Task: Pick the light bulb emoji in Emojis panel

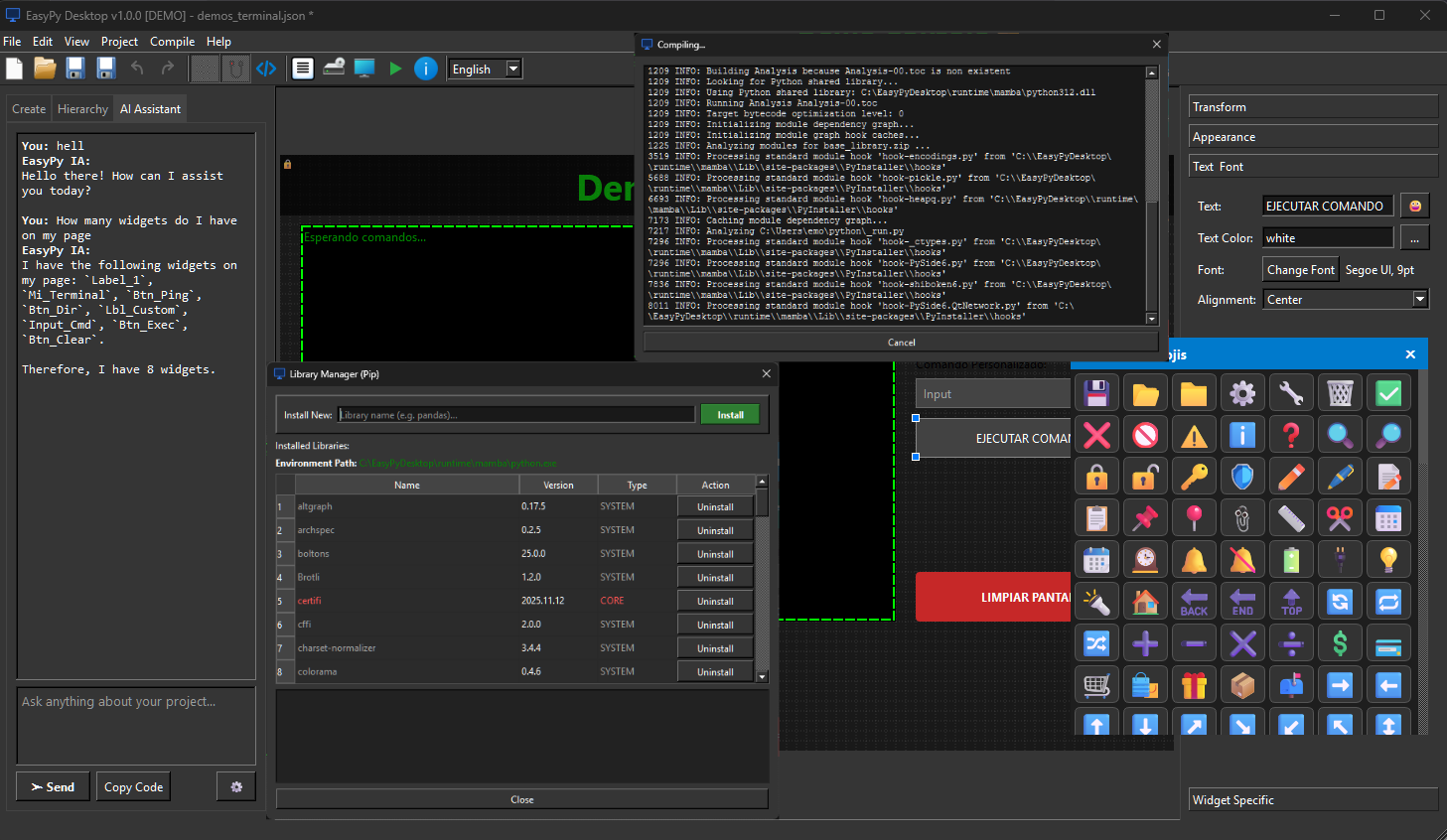Action: coord(1387,559)
